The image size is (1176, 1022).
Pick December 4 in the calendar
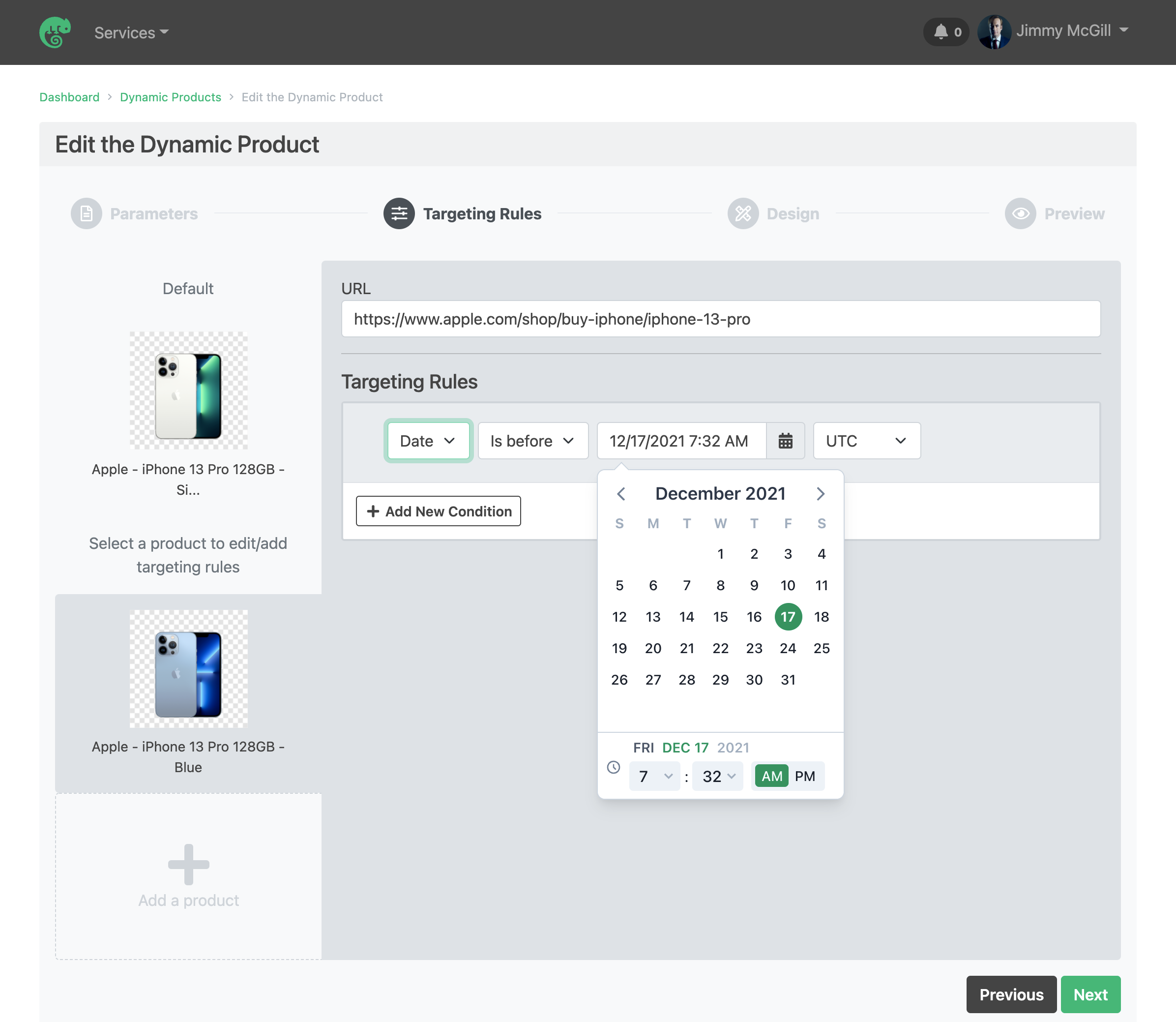(x=822, y=554)
